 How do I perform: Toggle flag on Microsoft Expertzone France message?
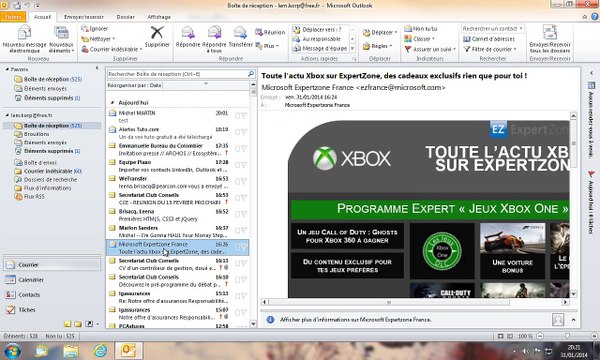point(244,247)
